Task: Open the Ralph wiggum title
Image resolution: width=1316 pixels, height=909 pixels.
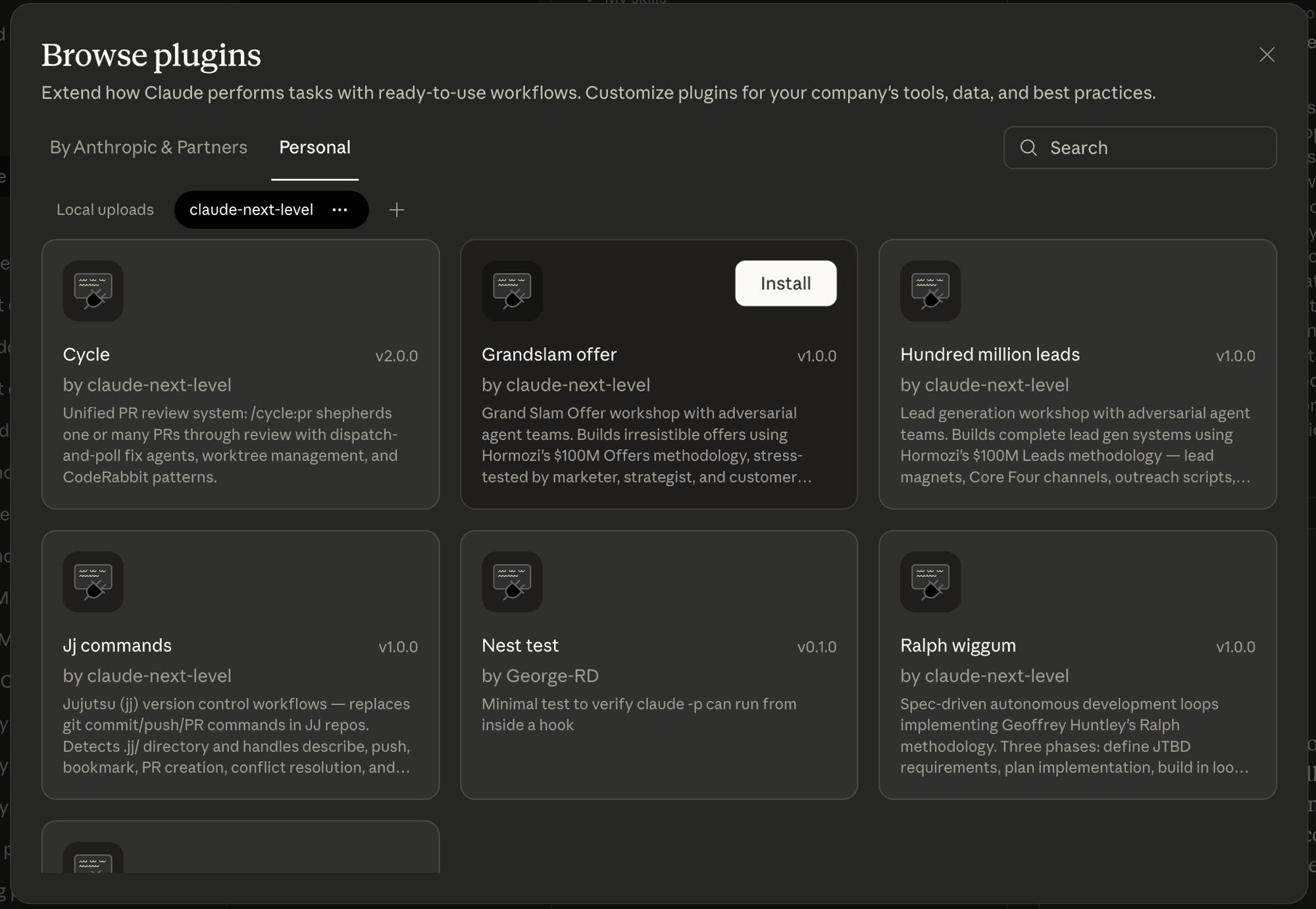Action: (x=958, y=645)
